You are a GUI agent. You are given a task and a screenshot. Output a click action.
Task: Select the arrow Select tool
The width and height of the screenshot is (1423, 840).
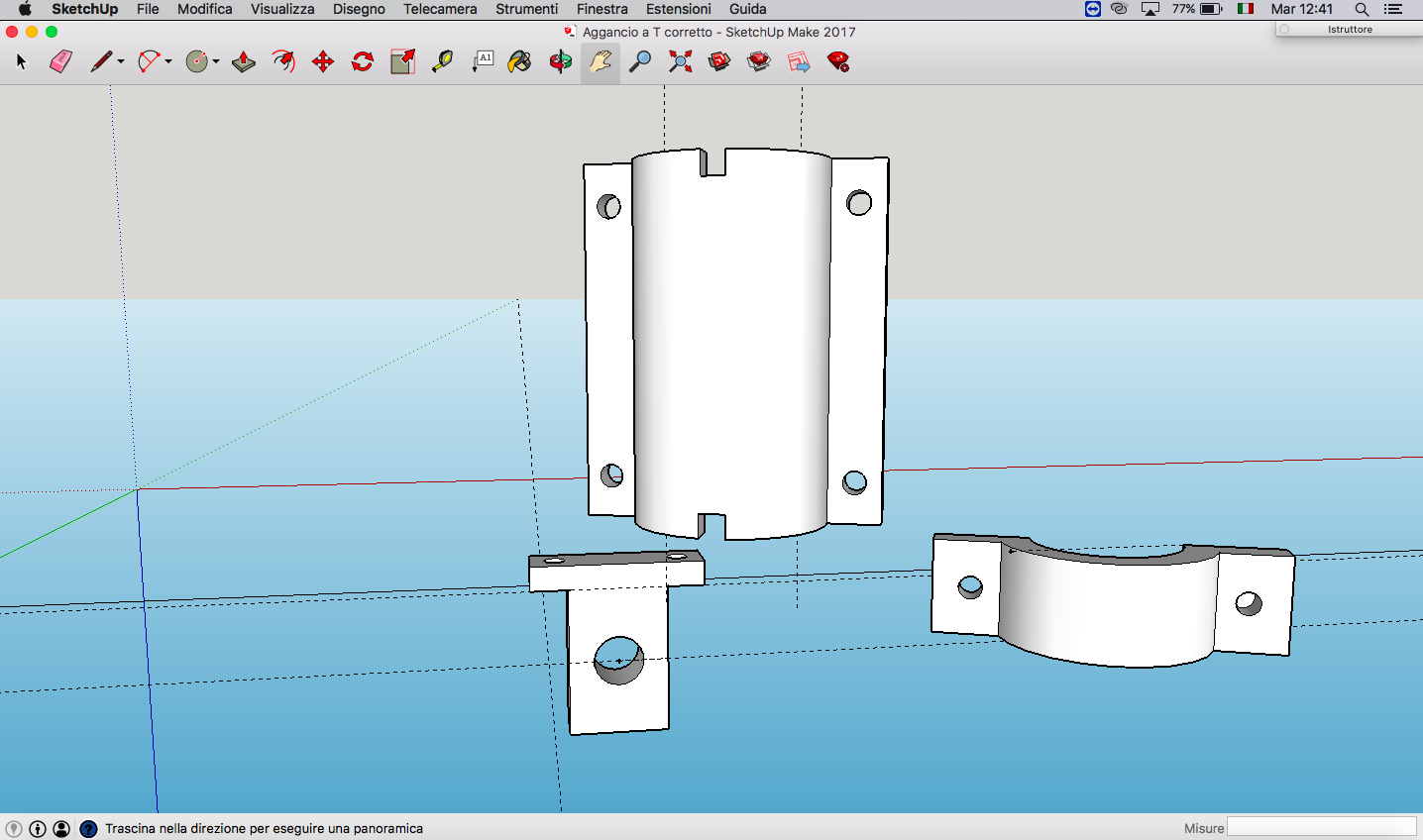[21, 61]
